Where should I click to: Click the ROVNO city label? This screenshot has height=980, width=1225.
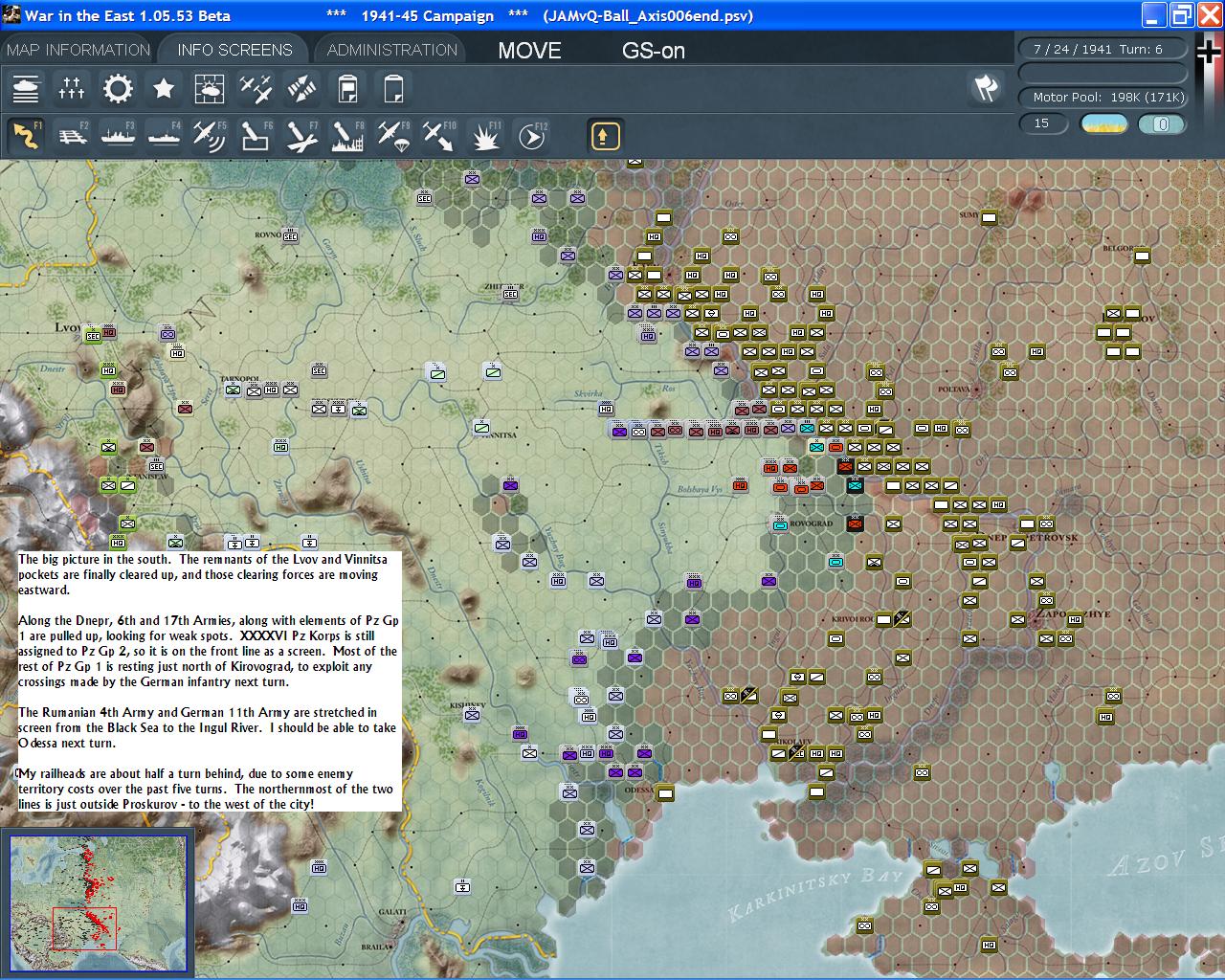point(267,234)
